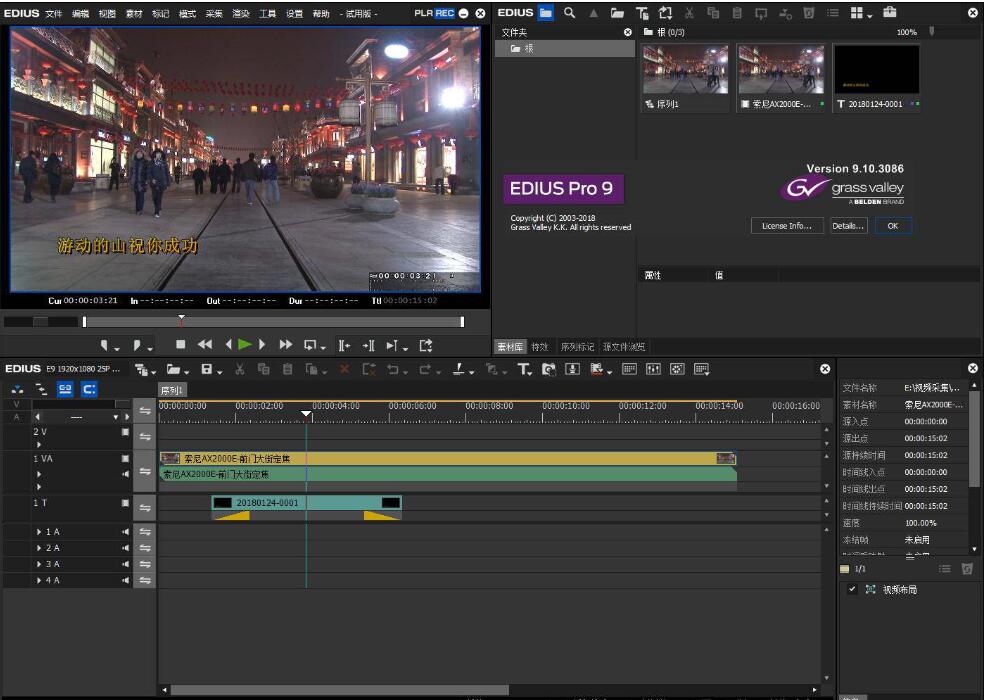Open the 工具 menu
The image size is (984, 700).
pos(267,13)
